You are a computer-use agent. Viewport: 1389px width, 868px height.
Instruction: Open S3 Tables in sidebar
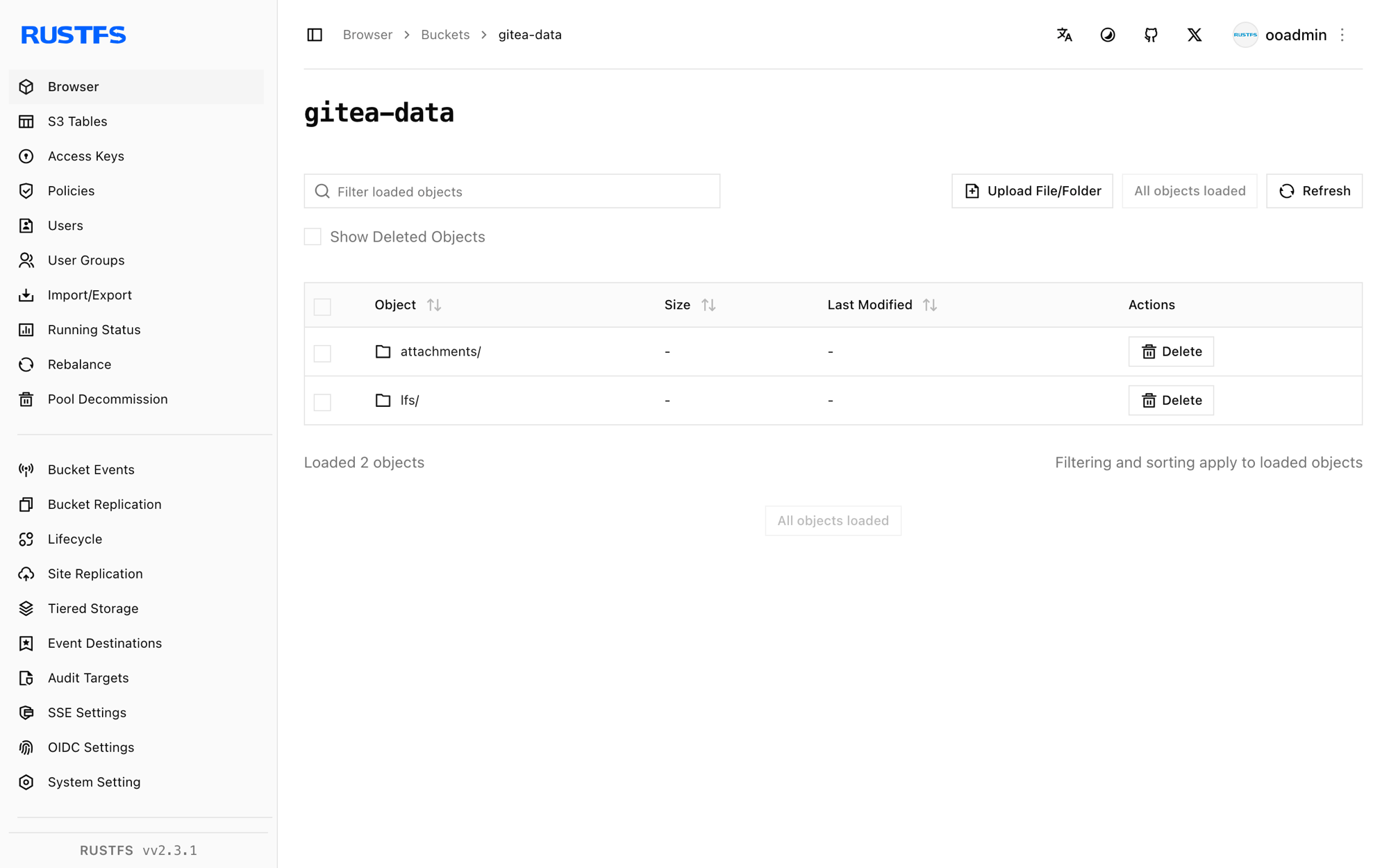(x=136, y=122)
